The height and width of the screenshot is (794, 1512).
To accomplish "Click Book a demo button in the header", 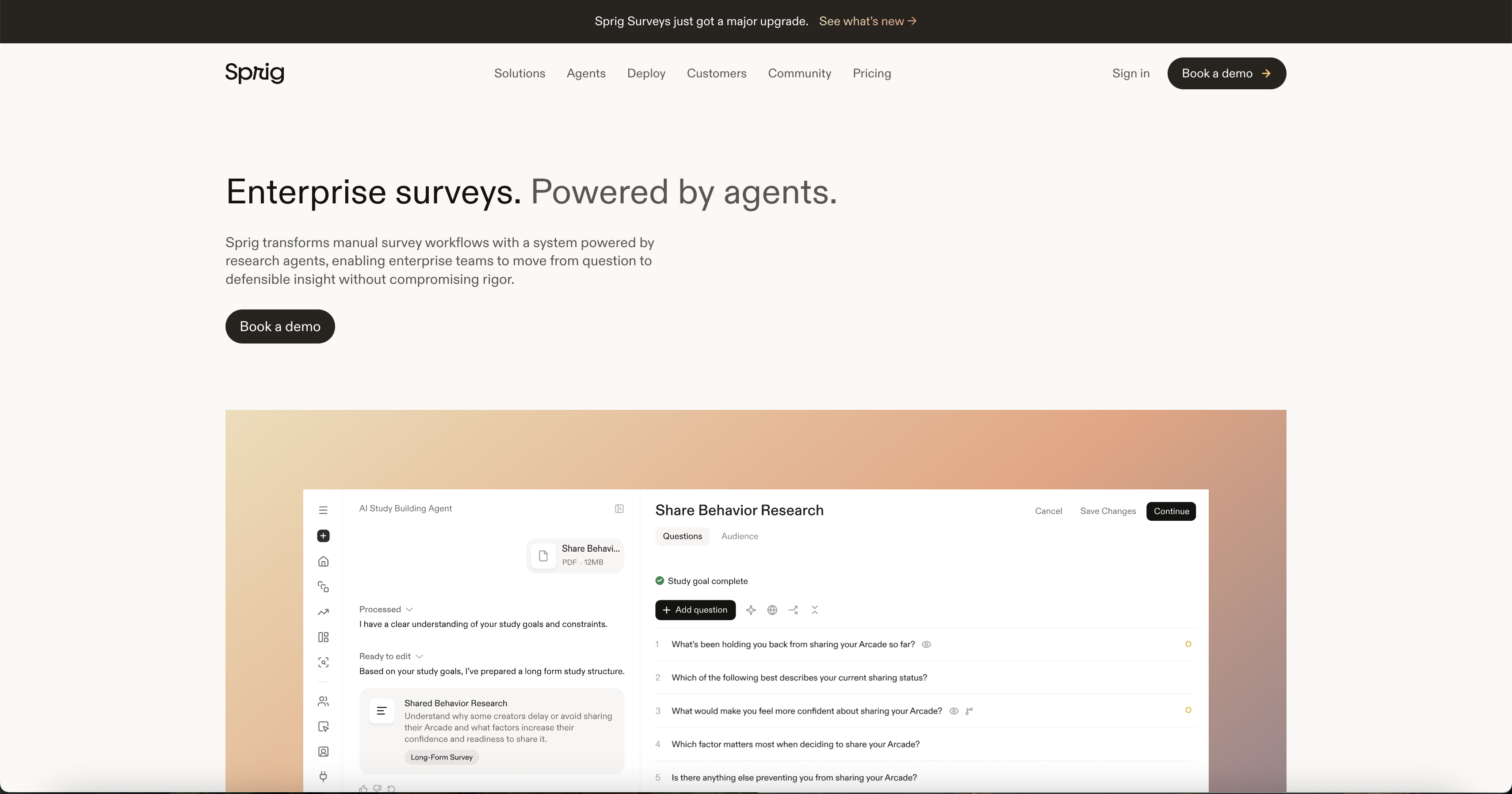I will [x=1226, y=73].
